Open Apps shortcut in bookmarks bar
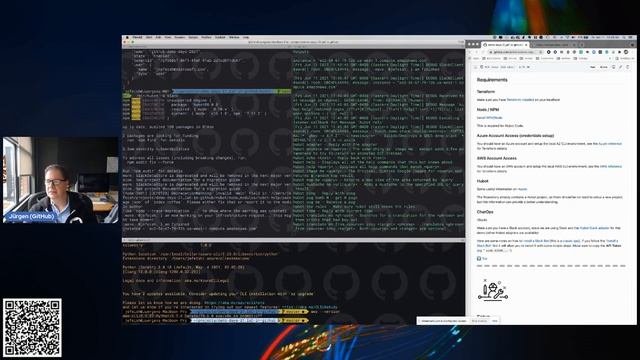The height and width of the screenshot is (360, 640). pos(474,58)
